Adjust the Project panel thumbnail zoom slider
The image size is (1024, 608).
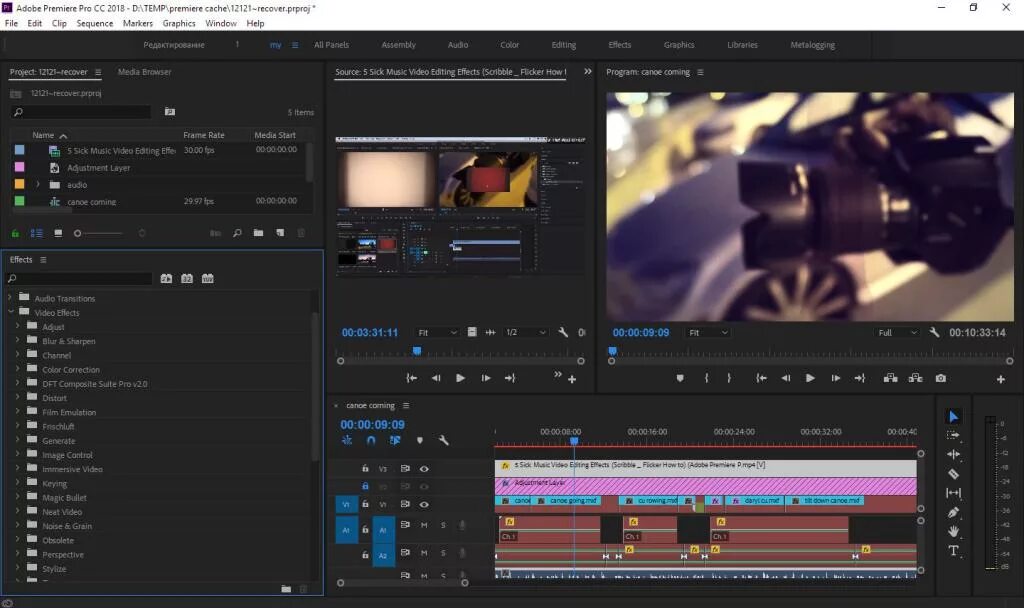tap(98, 233)
